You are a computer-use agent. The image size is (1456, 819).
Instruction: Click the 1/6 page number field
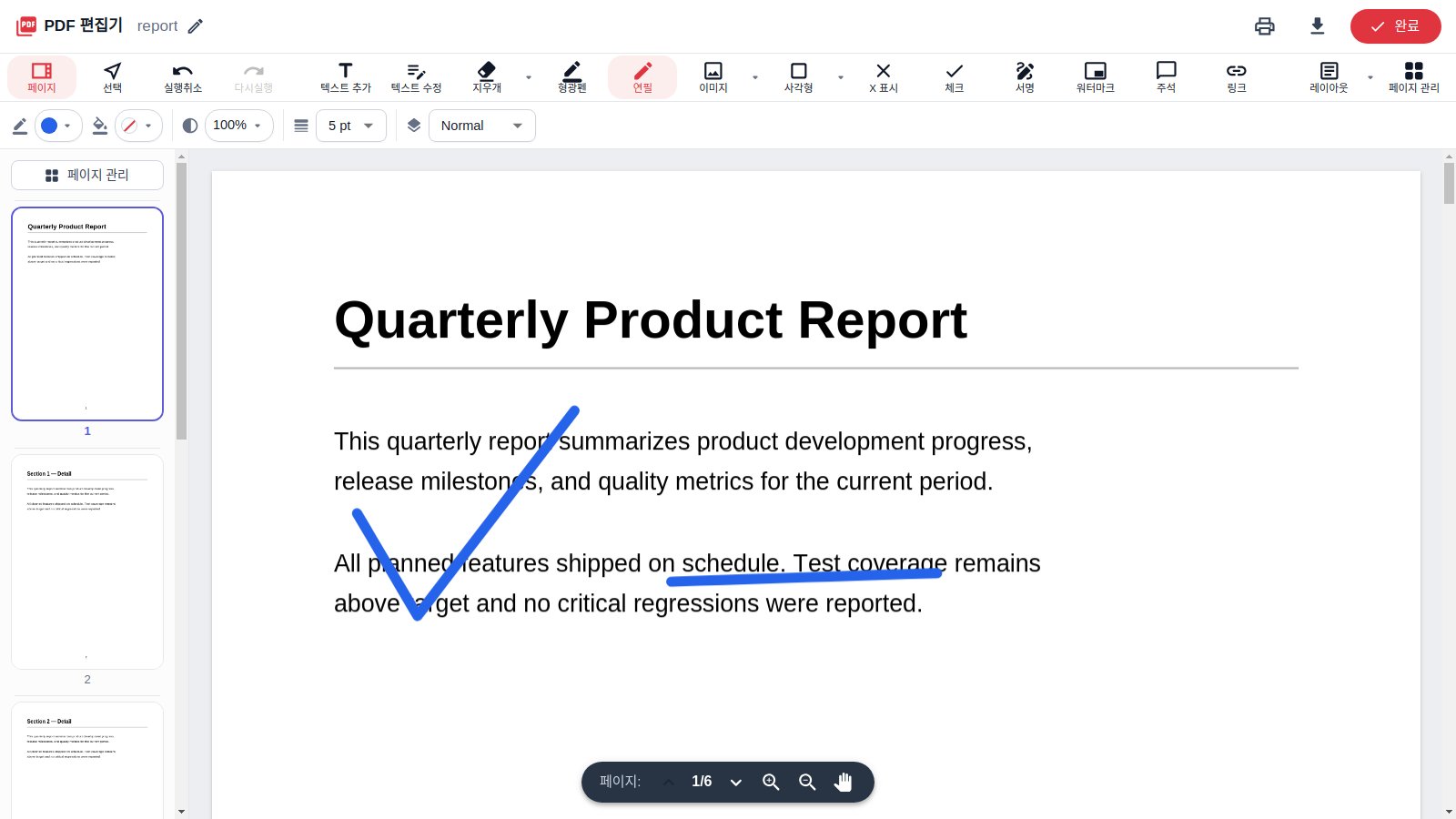pos(702,782)
